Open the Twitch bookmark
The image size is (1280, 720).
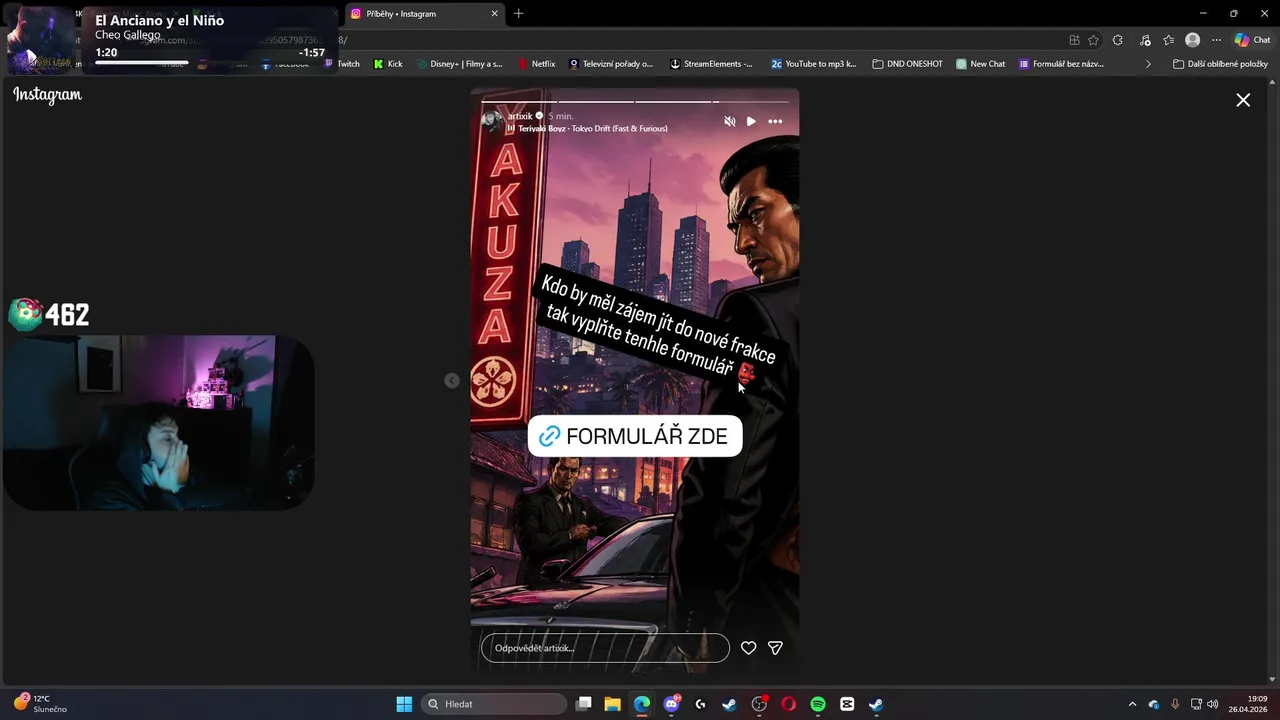coord(343,64)
